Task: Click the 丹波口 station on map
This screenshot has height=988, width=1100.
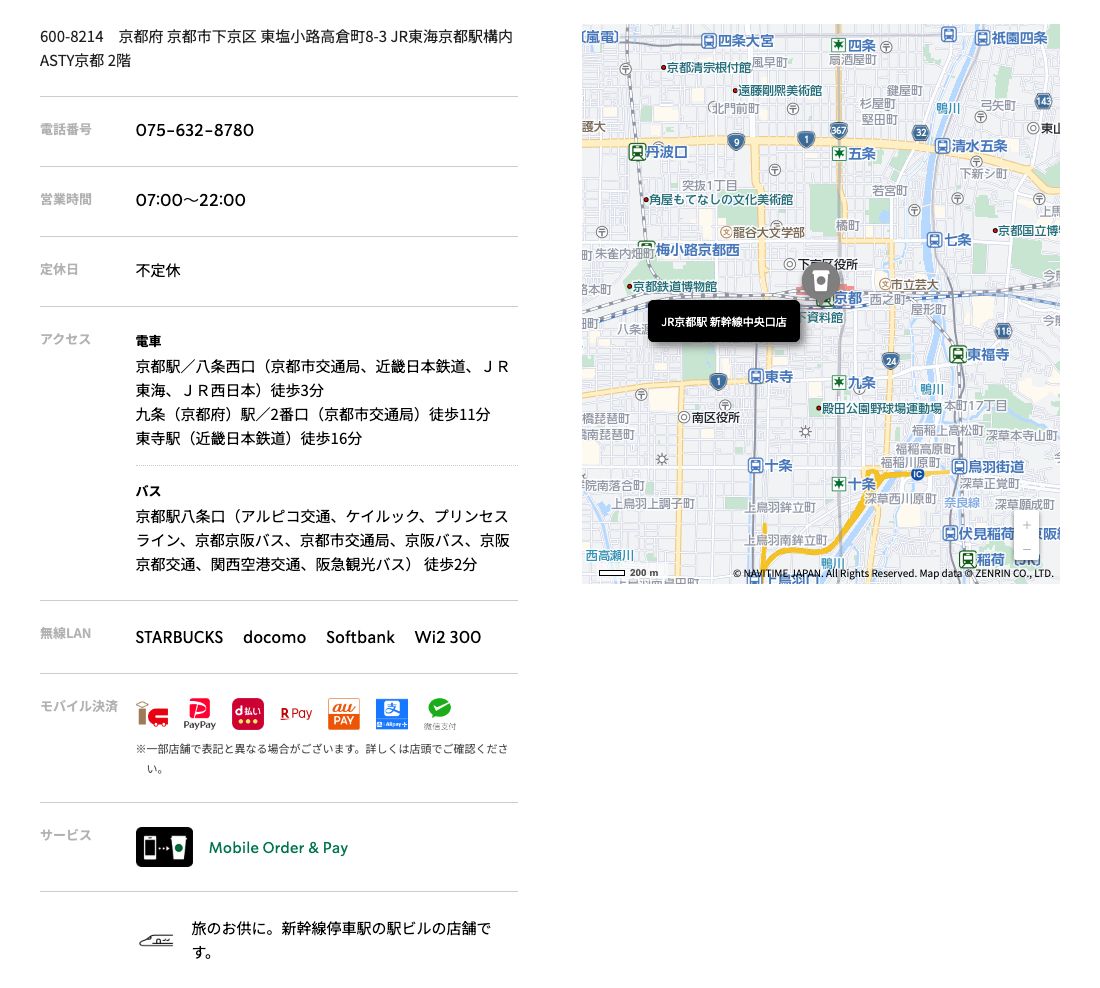Action: (x=658, y=152)
